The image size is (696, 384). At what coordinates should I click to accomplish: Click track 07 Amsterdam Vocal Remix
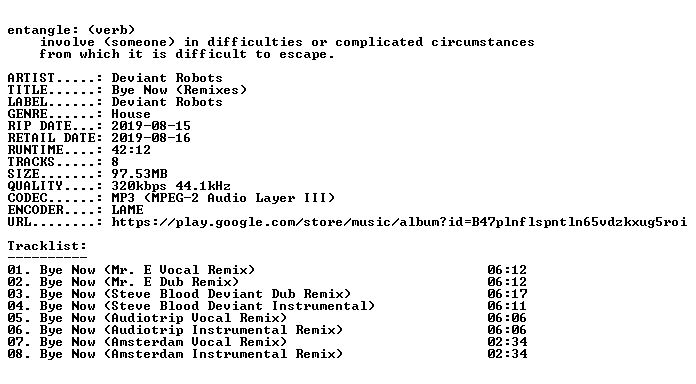pyautogui.click(x=267, y=342)
